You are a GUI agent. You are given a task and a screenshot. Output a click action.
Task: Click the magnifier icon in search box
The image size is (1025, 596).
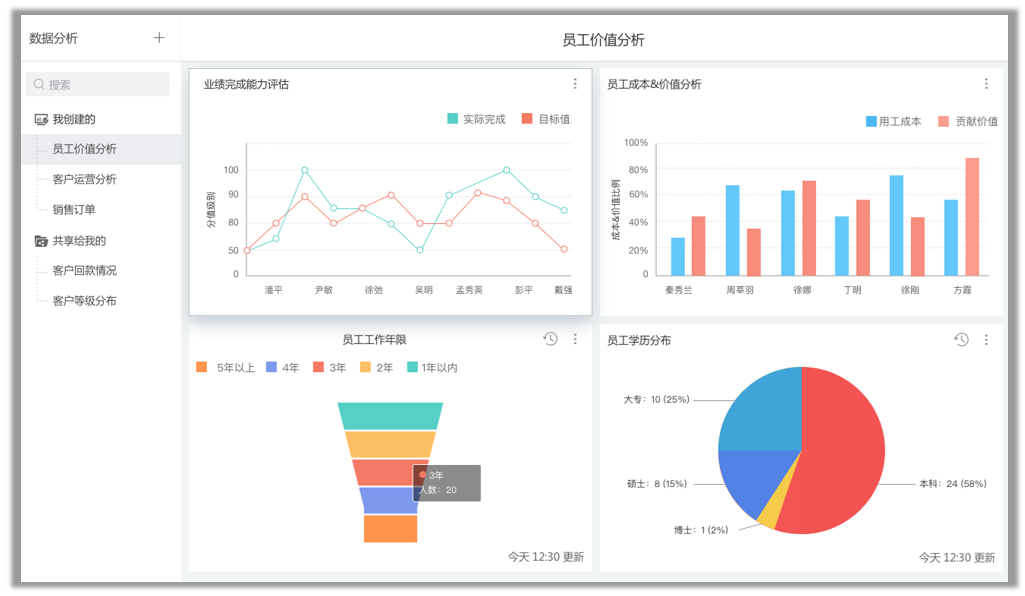pos(40,85)
